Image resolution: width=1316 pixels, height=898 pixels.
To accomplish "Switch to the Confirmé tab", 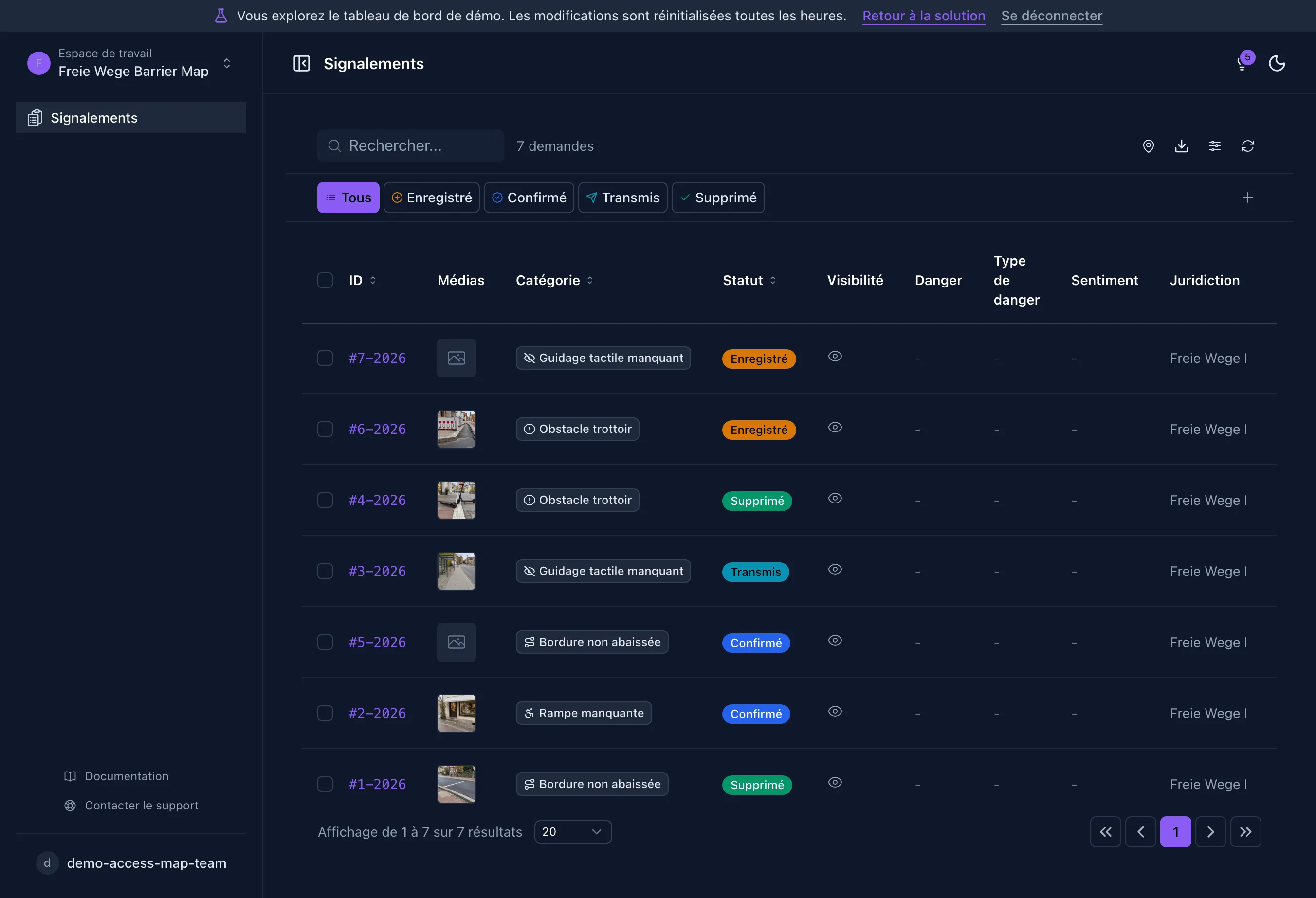I will (529, 198).
